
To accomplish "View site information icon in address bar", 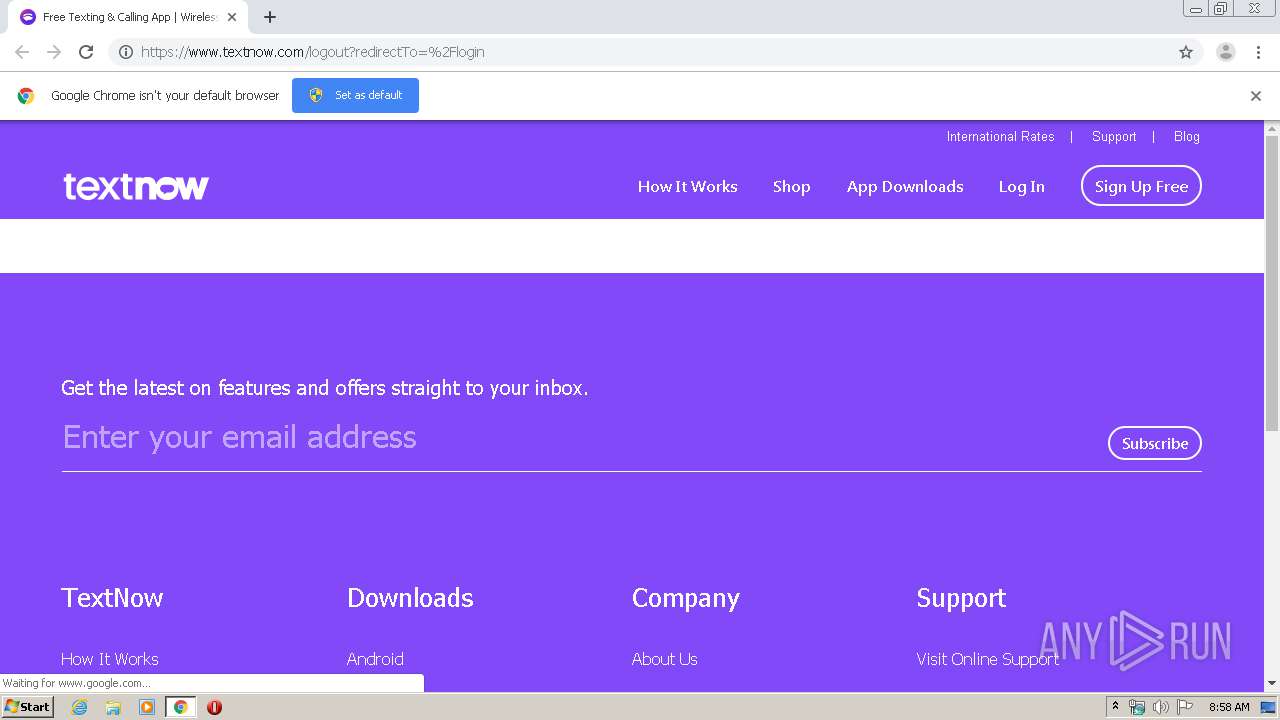I will [126, 52].
